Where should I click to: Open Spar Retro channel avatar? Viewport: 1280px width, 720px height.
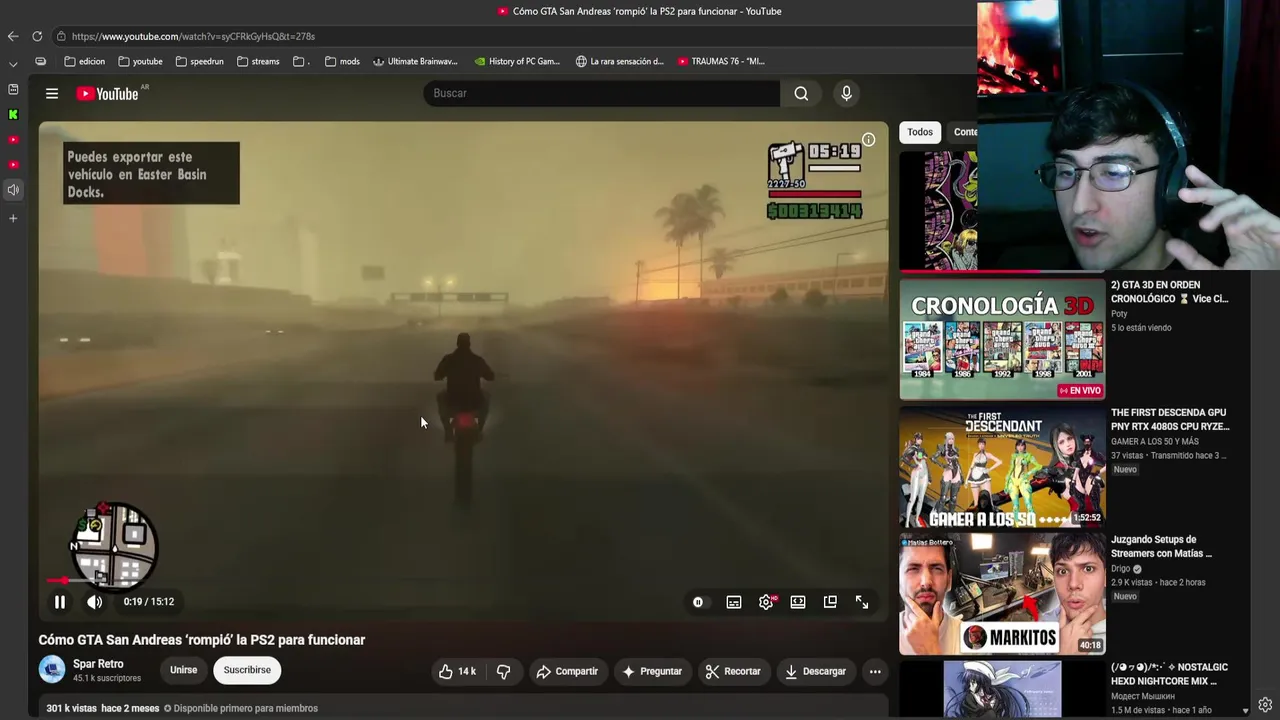coord(52,670)
